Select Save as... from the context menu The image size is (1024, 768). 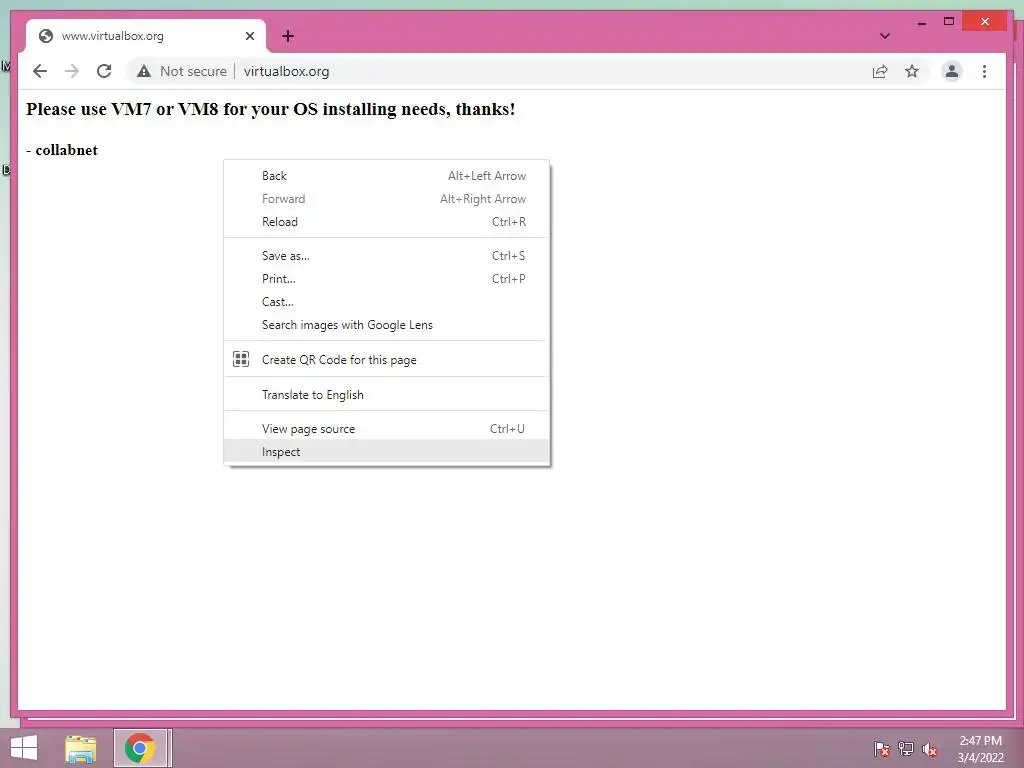pyautogui.click(x=387, y=255)
